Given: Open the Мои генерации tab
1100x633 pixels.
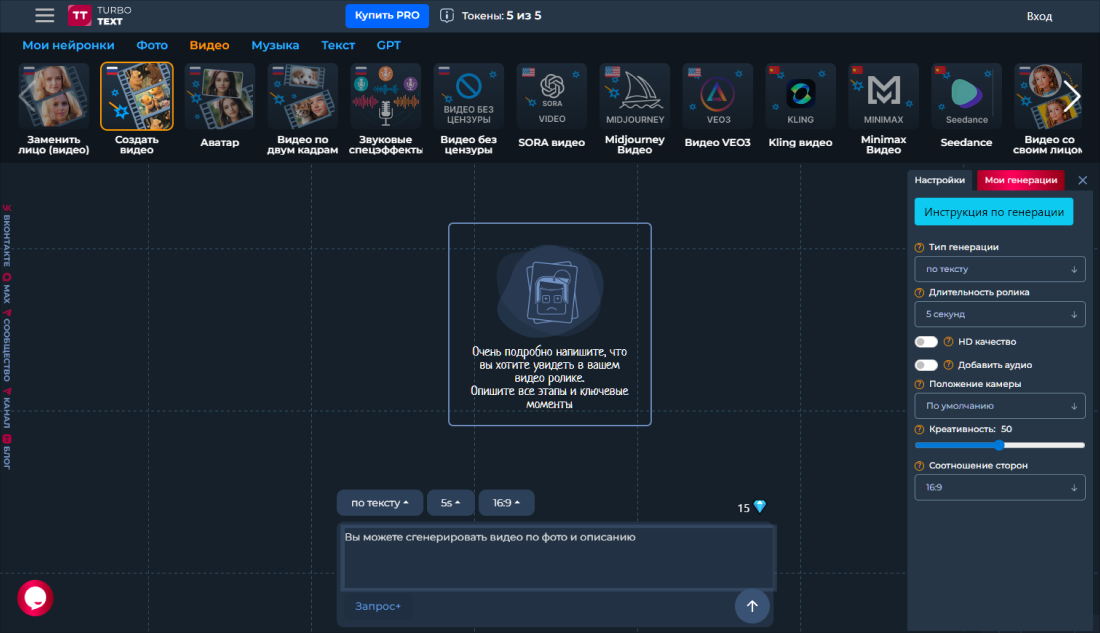Looking at the screenshot, I should 1020,180.
